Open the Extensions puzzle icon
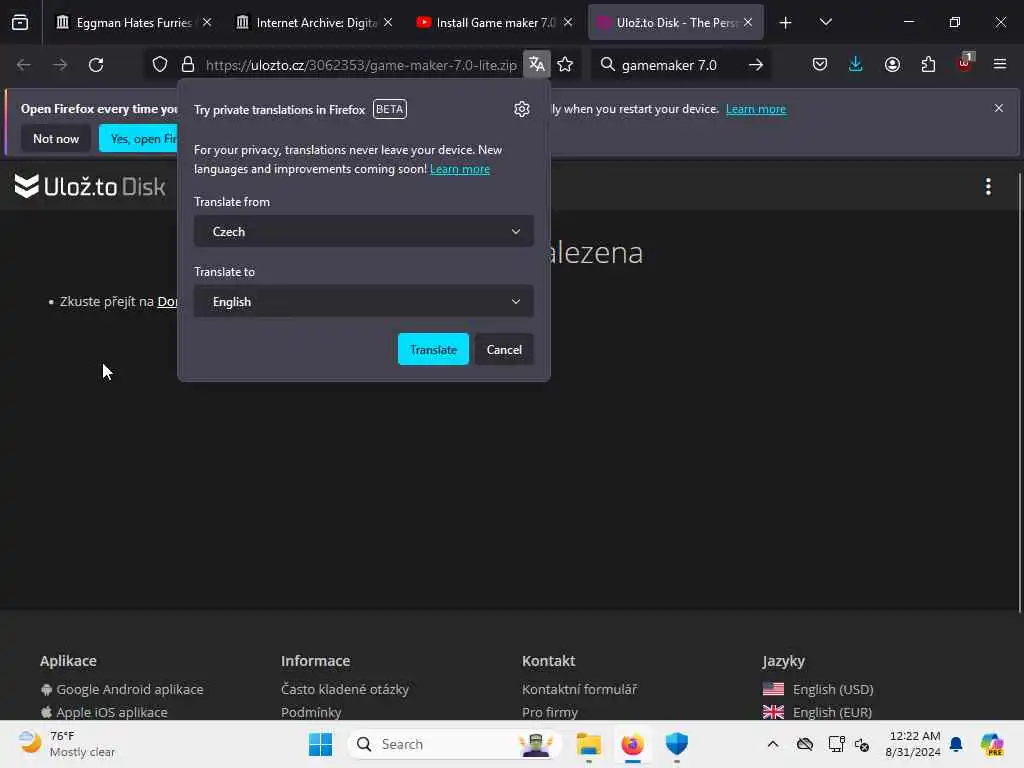The image size is (1024, 768). pos(928,64)
